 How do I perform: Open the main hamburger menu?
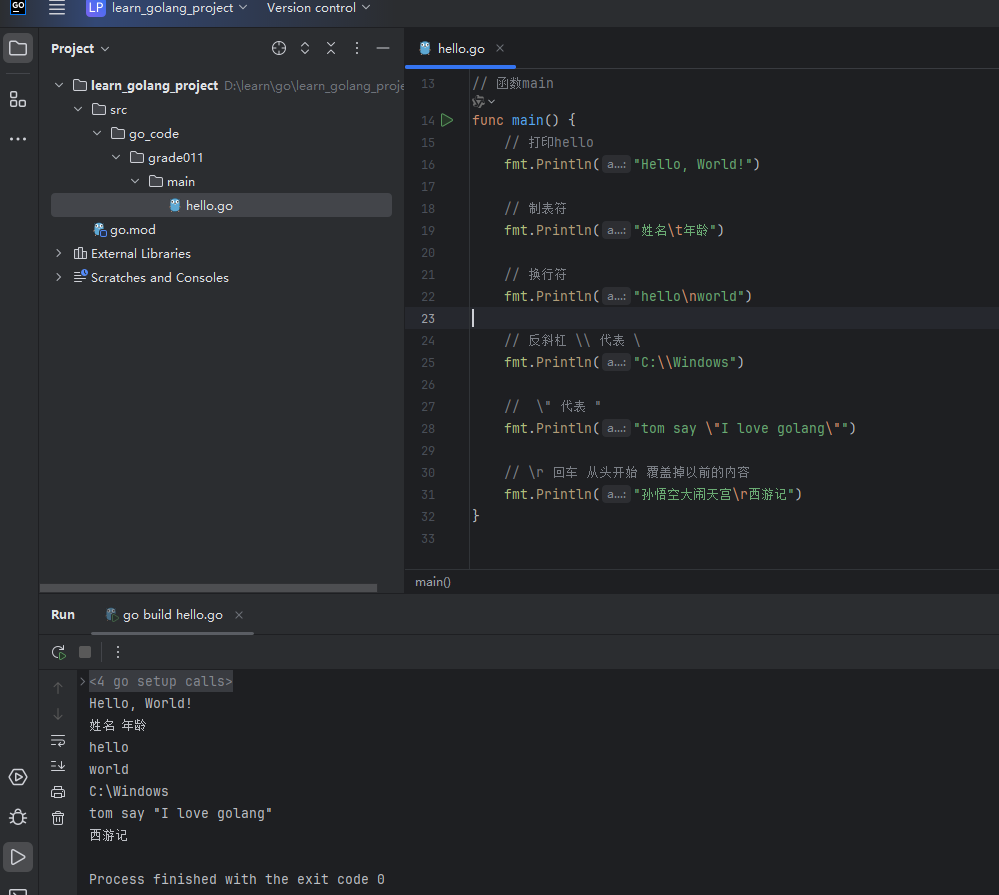coord(57,8)
